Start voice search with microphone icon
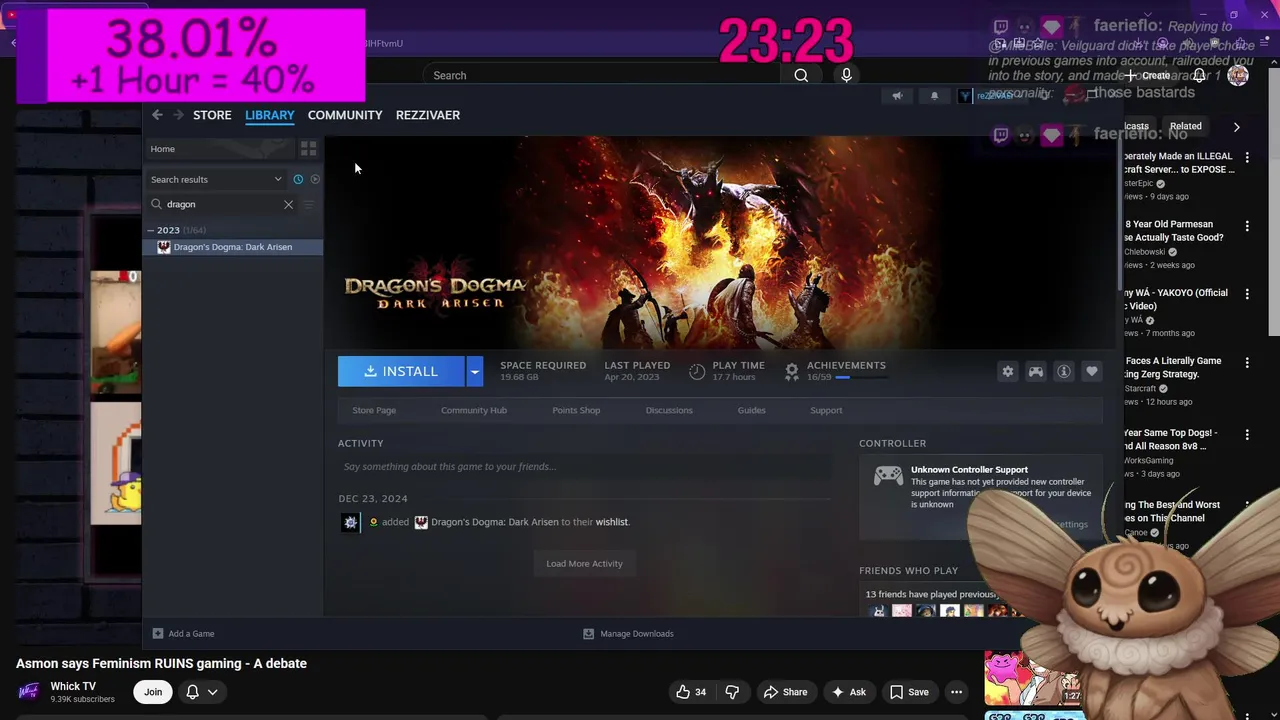The height and width of the screenshot is (720, 1280). (846, 75)
